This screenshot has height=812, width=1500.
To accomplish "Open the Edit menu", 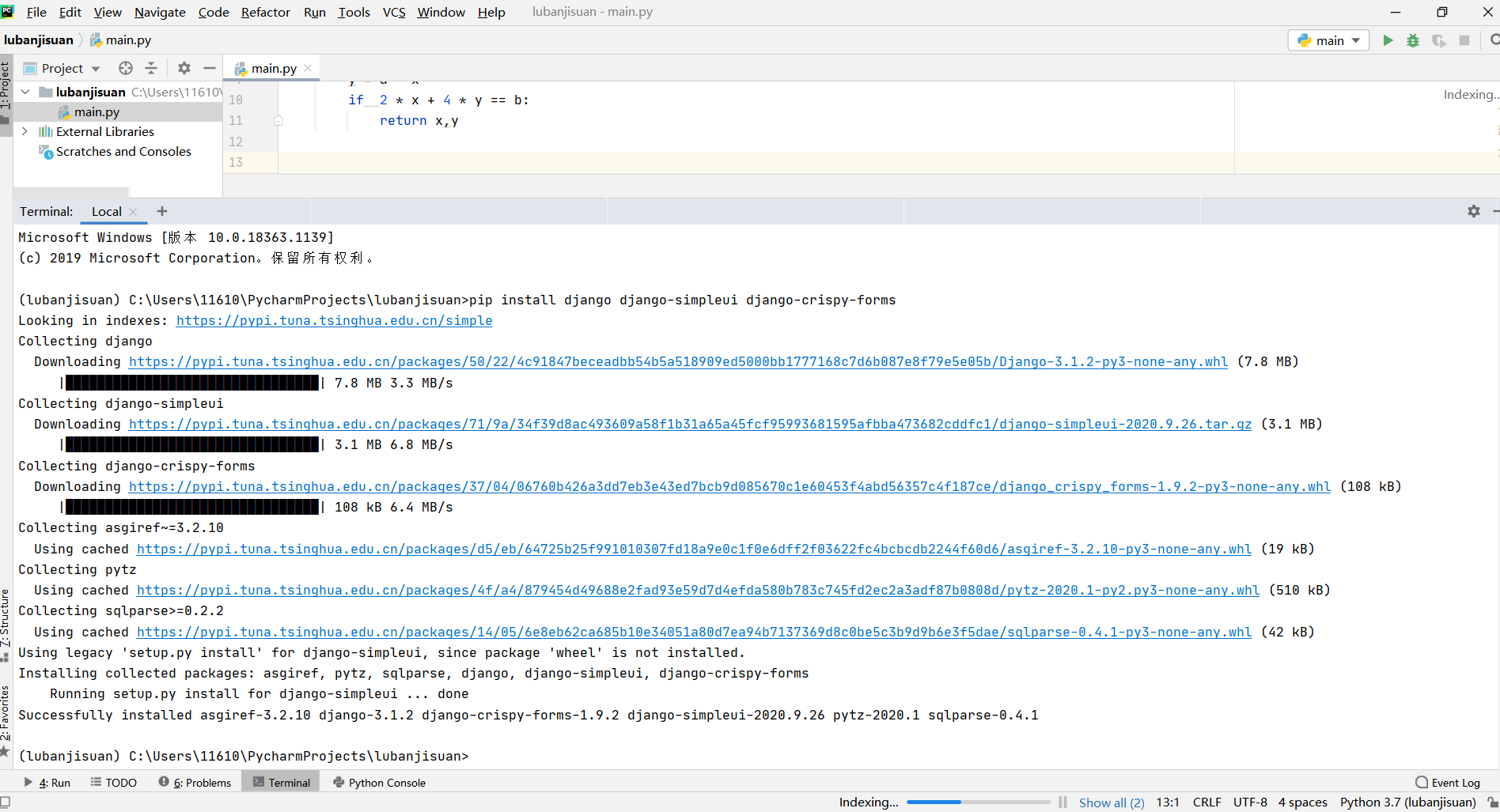I will coord(70,12).
